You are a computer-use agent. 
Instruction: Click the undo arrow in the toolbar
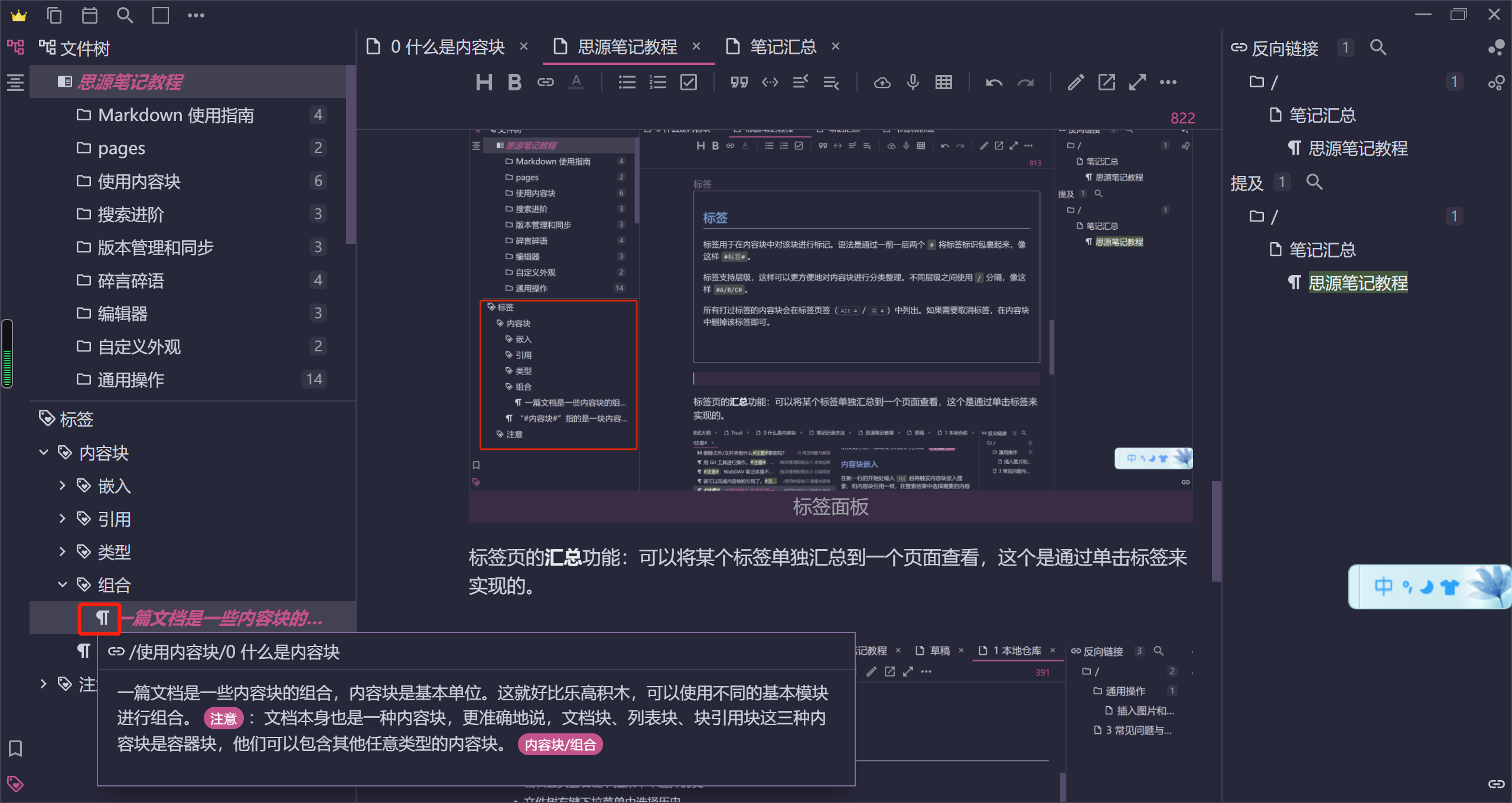click(994, 83)
